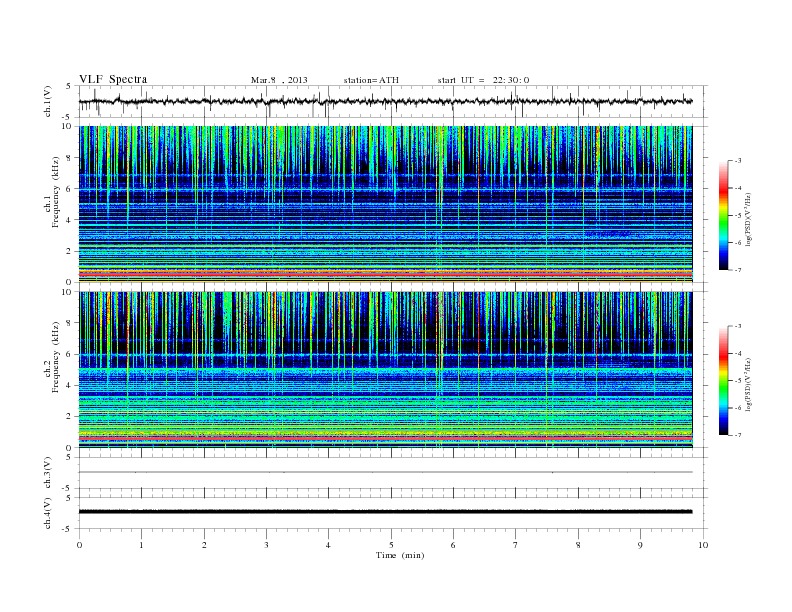Click the thick black ch.4 signal band
The width and height of the screenshot is (792, 612).
coord(385,512)
